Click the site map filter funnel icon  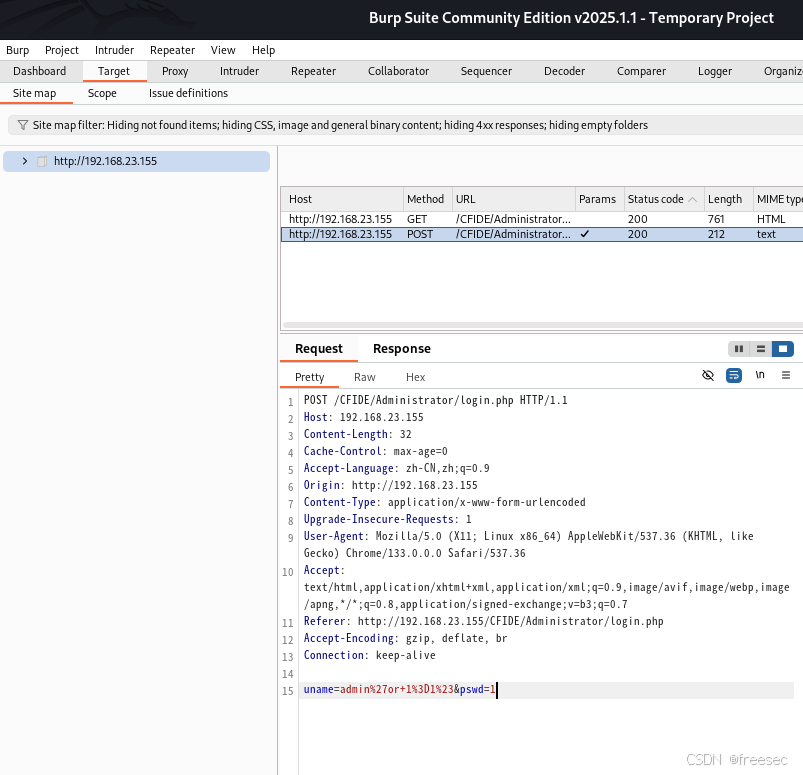pos(23,125)
